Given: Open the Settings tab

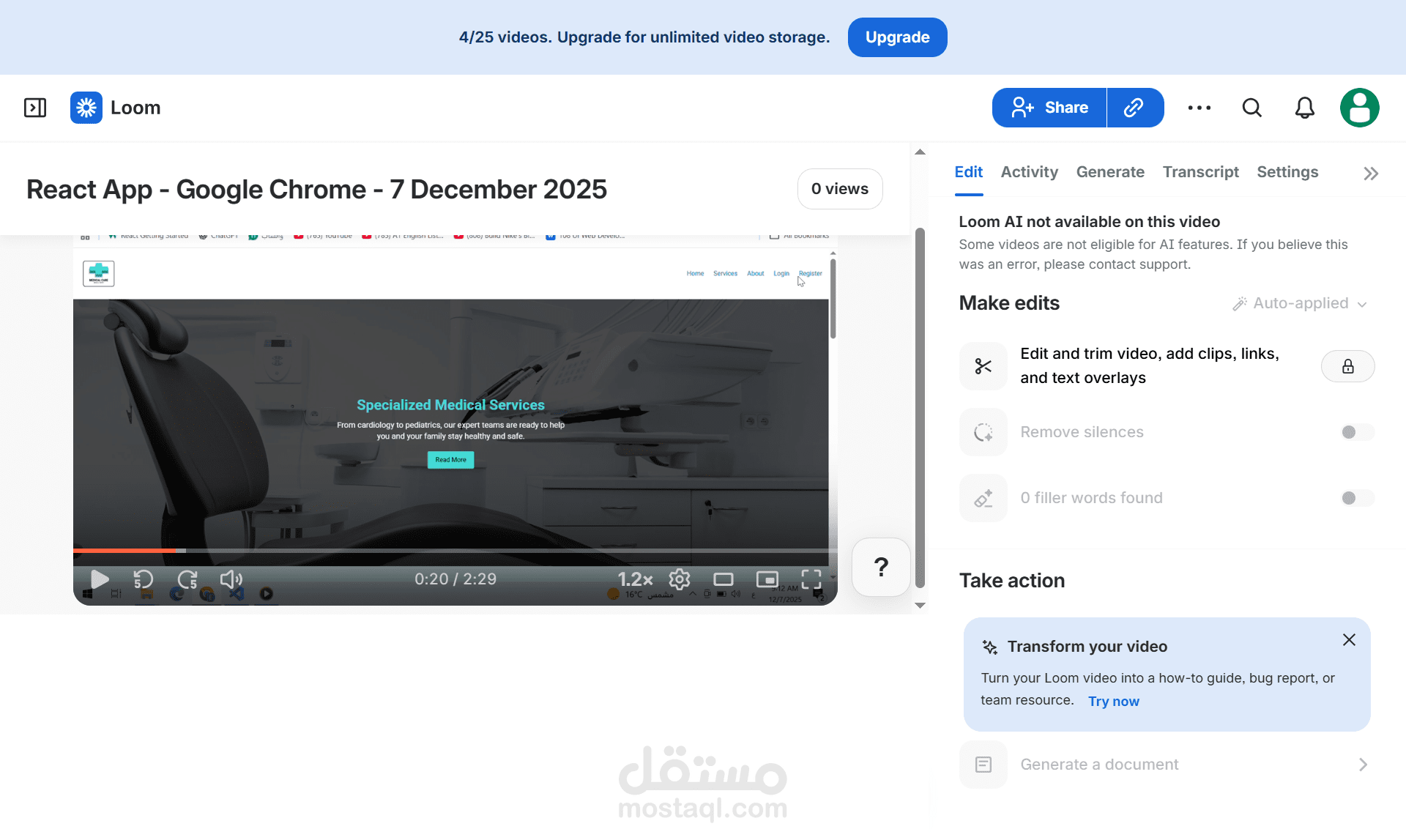Looking at the screenshot, I should [1287, 172].
